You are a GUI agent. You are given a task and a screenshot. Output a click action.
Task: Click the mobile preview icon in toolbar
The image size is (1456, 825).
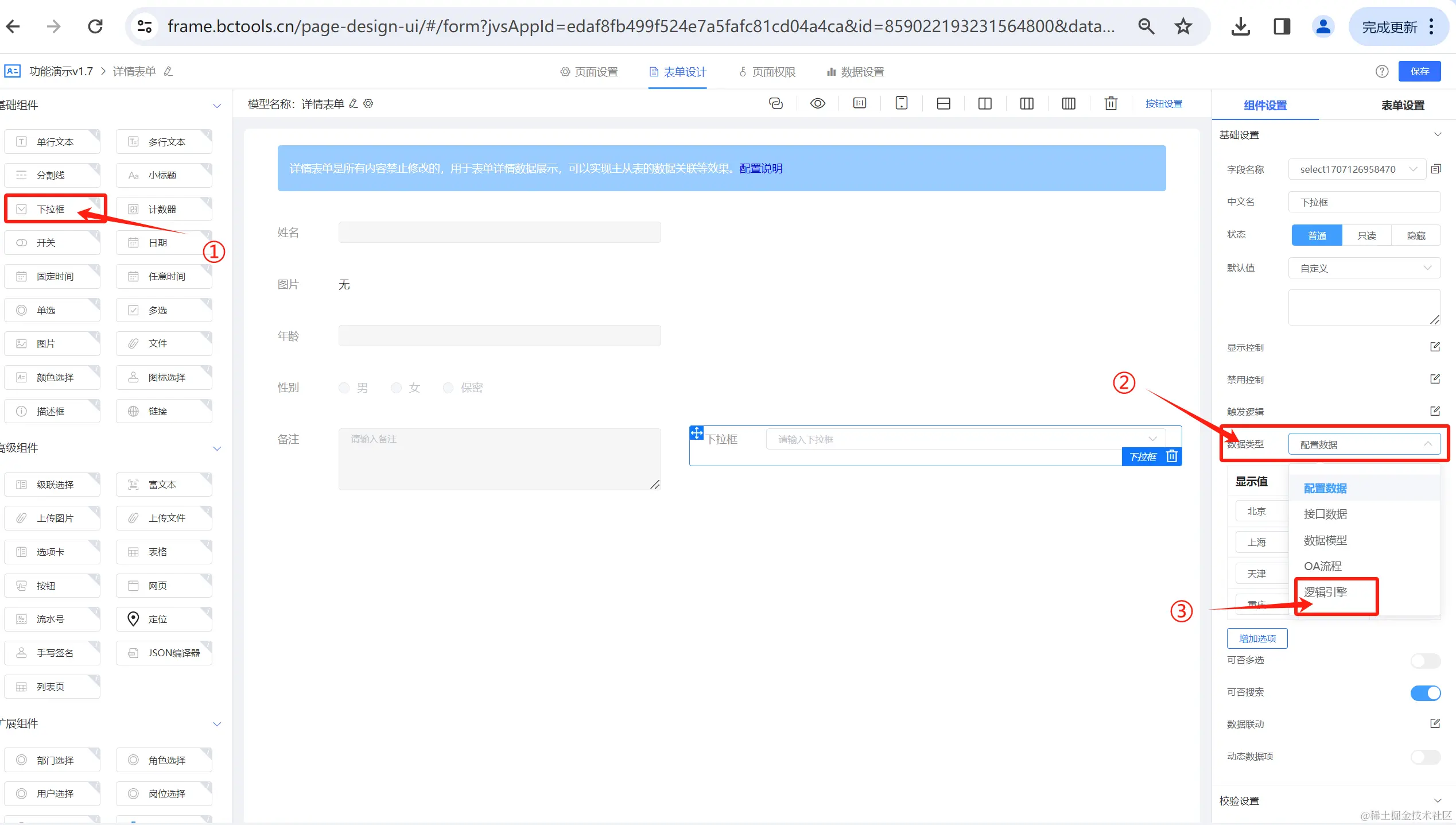(902, 103)
